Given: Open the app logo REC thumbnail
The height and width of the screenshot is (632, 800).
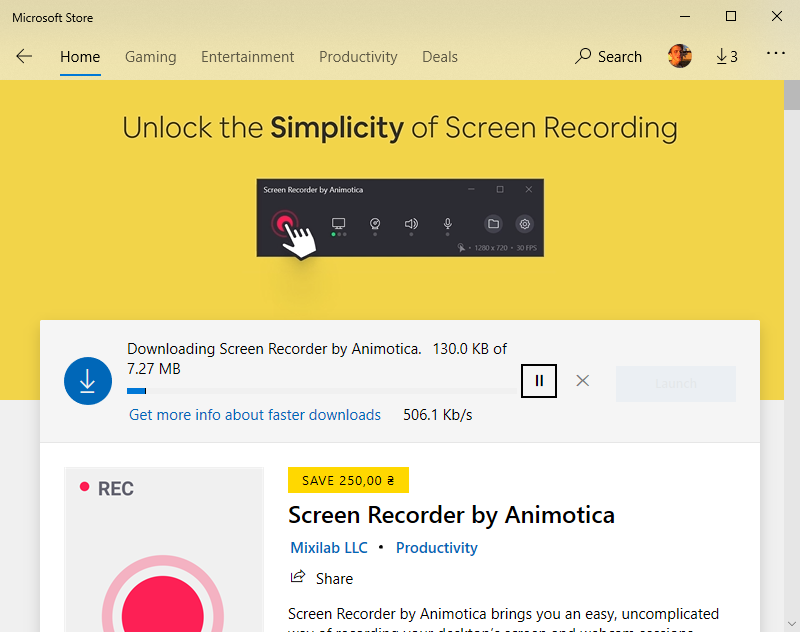Looking at the screenshot, I should 164,549.
